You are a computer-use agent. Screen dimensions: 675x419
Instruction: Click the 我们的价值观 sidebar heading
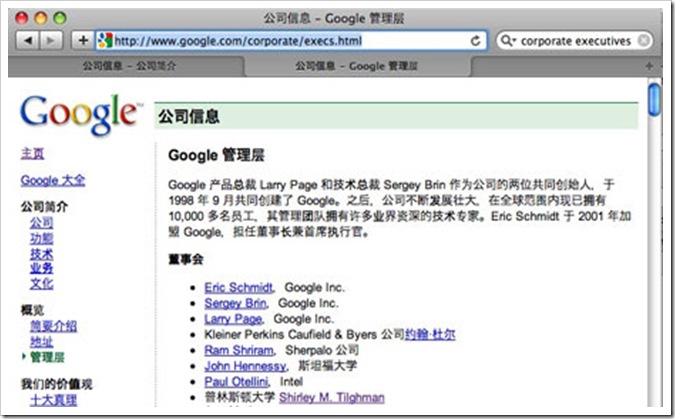click(x=56, y=384)
